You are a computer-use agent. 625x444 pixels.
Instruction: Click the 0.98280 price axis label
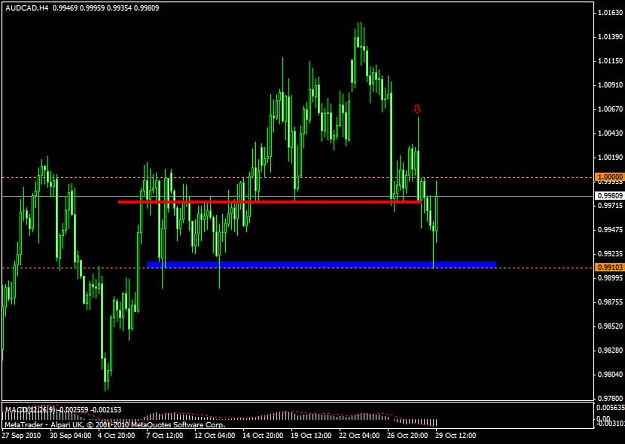tap(610, 350)
